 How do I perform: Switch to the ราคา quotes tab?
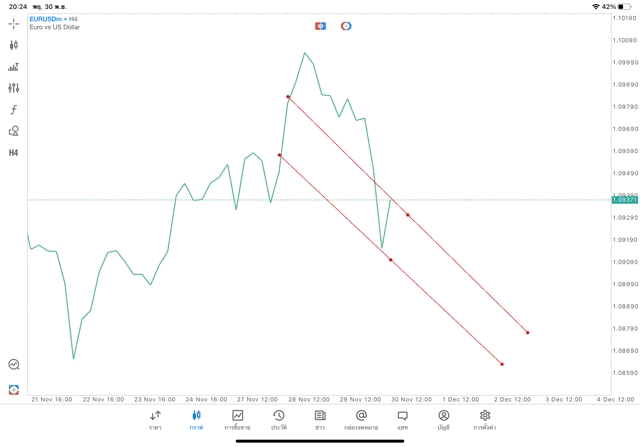[155, 420]
